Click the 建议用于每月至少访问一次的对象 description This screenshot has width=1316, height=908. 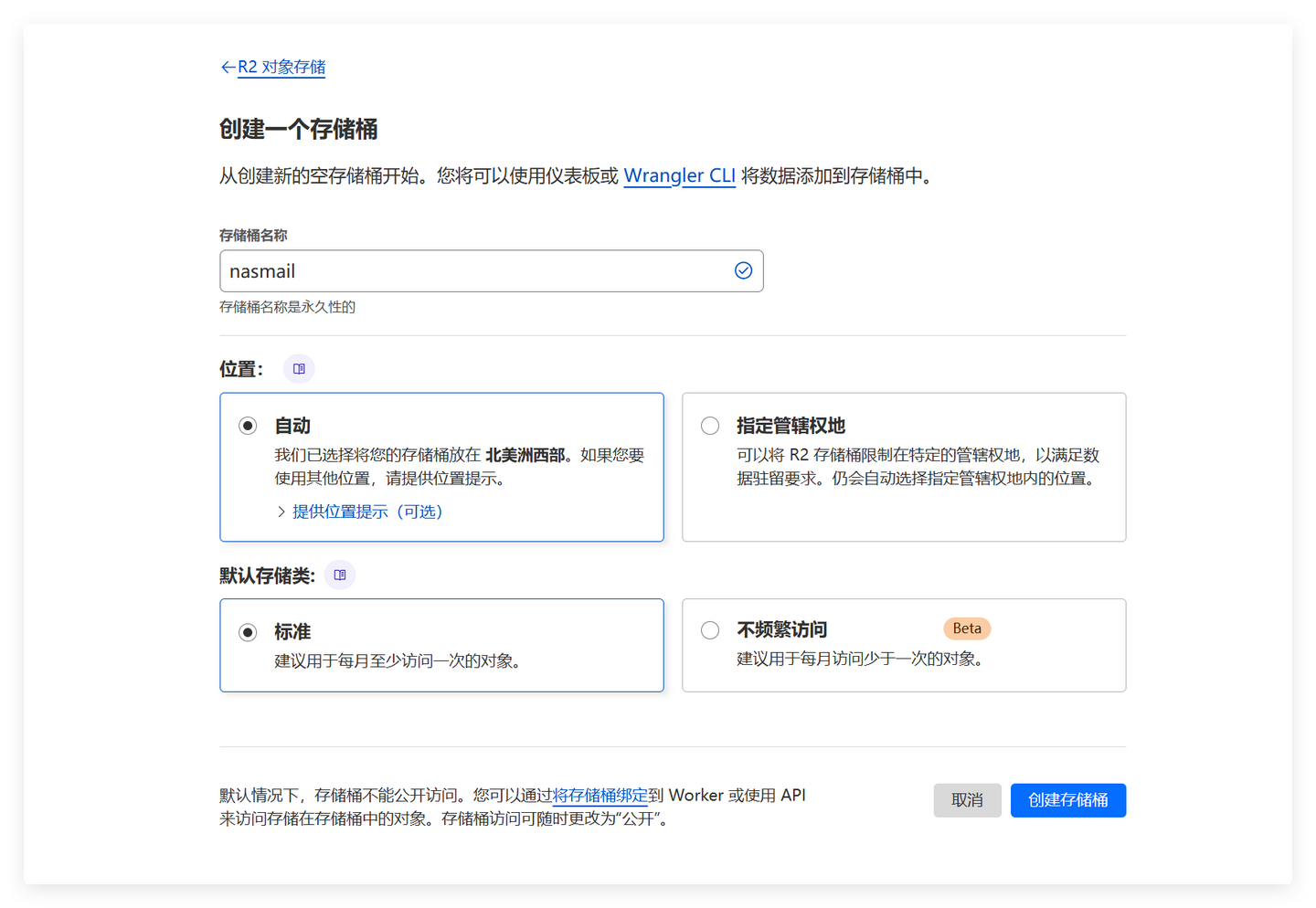pos(401,660)
